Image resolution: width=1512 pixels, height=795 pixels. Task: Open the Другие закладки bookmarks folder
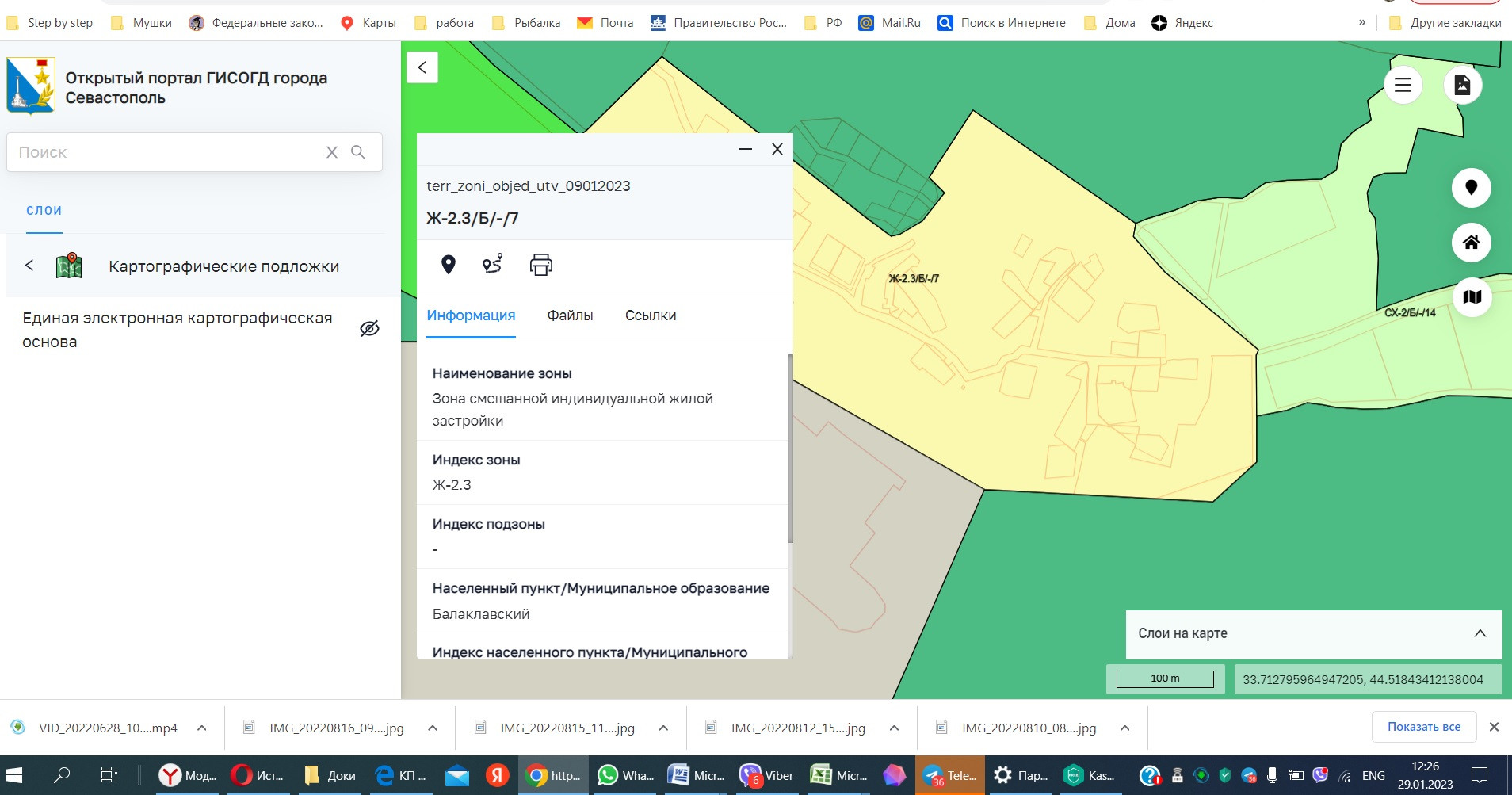pos(1445,23)
